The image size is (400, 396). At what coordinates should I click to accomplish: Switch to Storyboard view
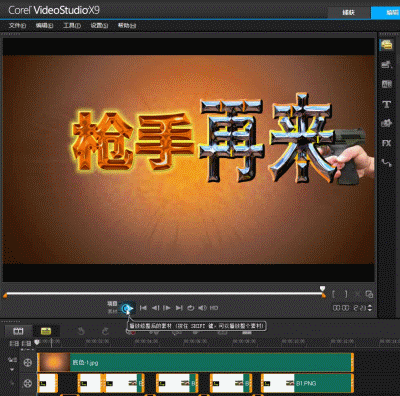coord(18,331)
